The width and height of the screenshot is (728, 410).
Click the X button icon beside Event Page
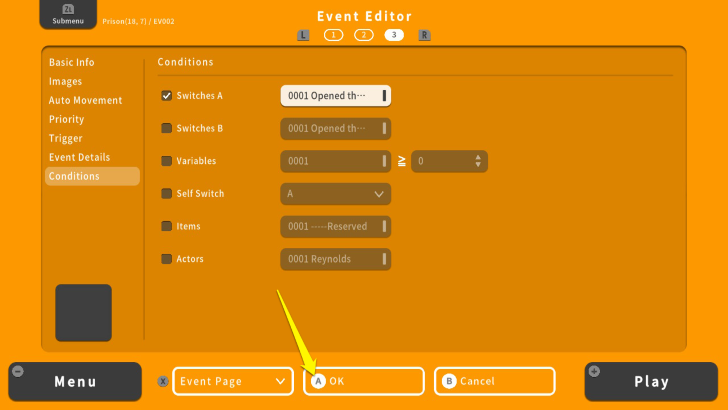pyautogui.click(x=162, y=381)
